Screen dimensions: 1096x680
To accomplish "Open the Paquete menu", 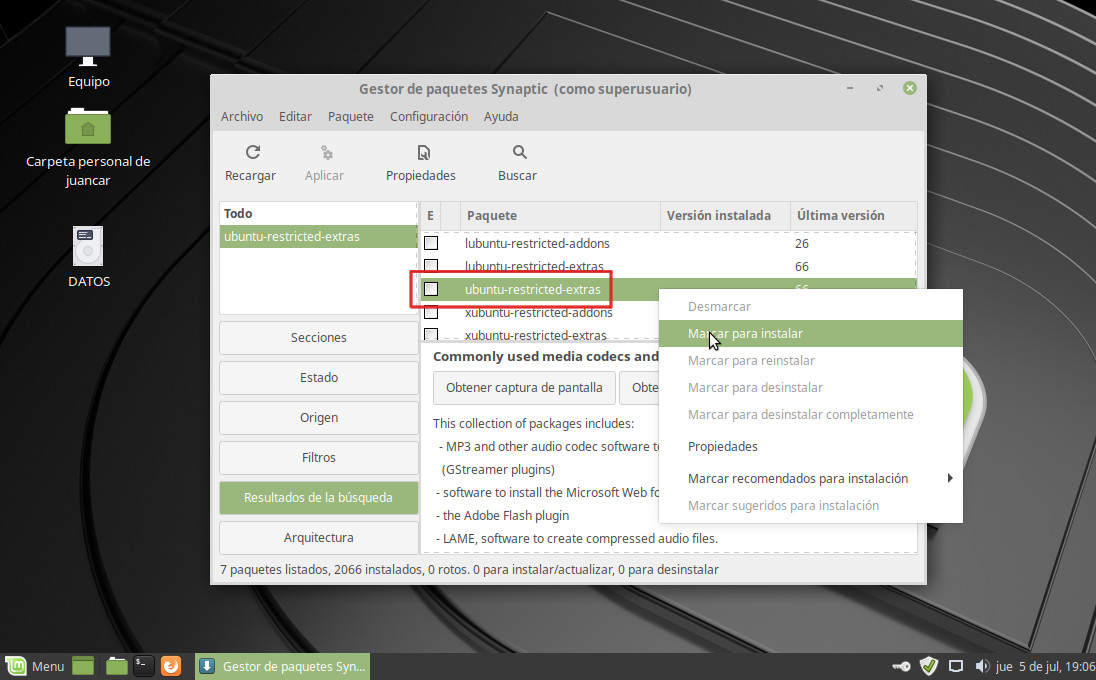I will (350, 116).
